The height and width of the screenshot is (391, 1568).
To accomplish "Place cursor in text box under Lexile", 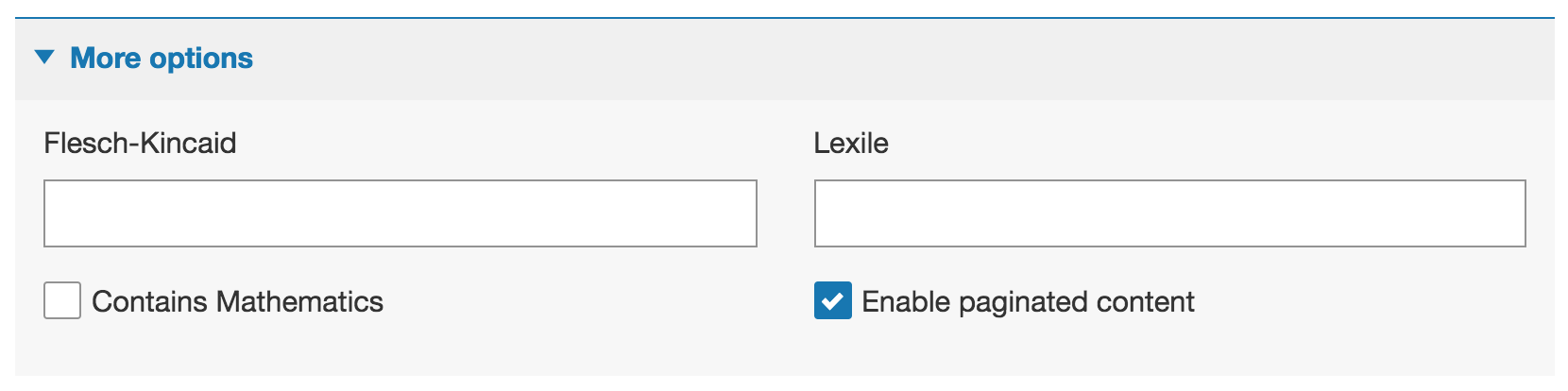I will coord(1170,213).
